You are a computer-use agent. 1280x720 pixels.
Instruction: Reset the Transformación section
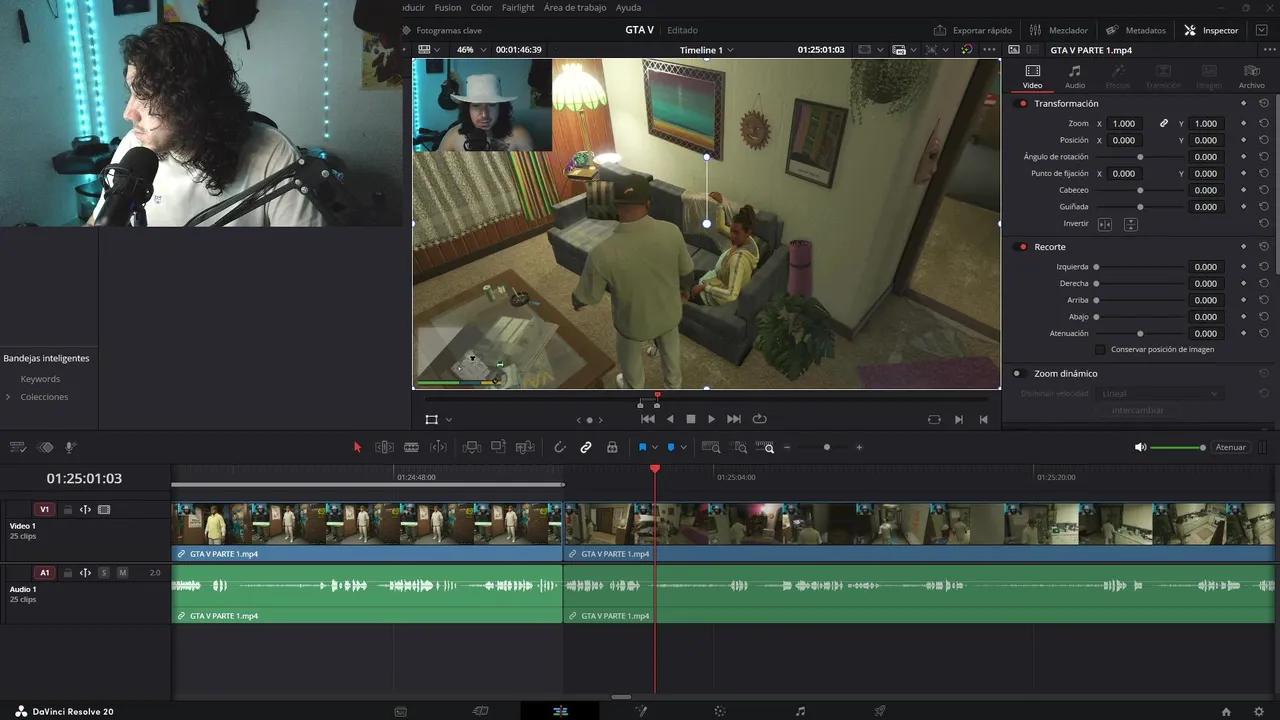[1264, 104]
